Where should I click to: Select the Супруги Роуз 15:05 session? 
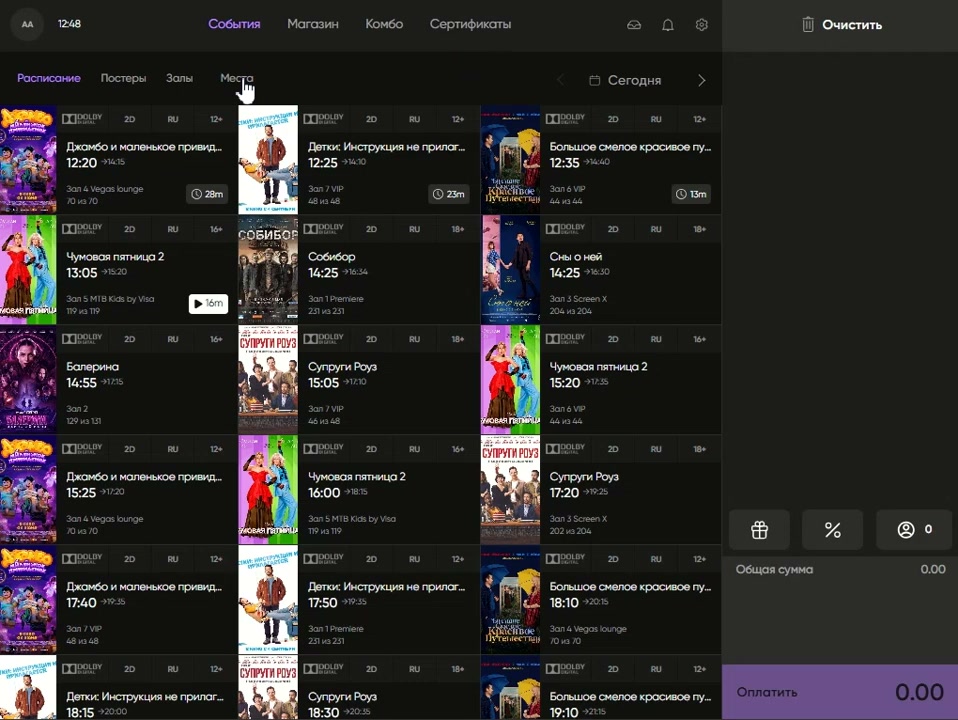[x=359, y=380]
